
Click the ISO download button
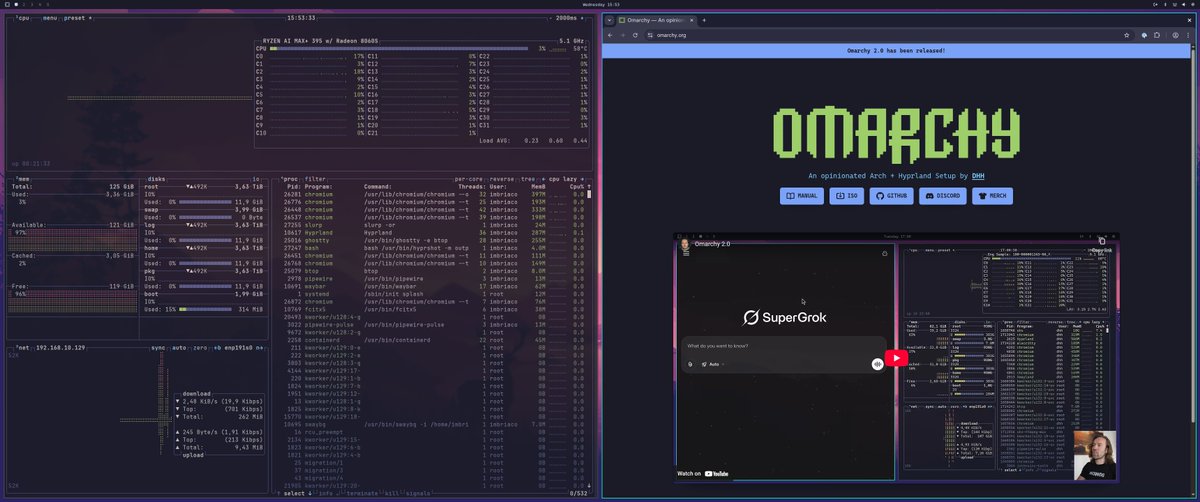coord(846,196)
